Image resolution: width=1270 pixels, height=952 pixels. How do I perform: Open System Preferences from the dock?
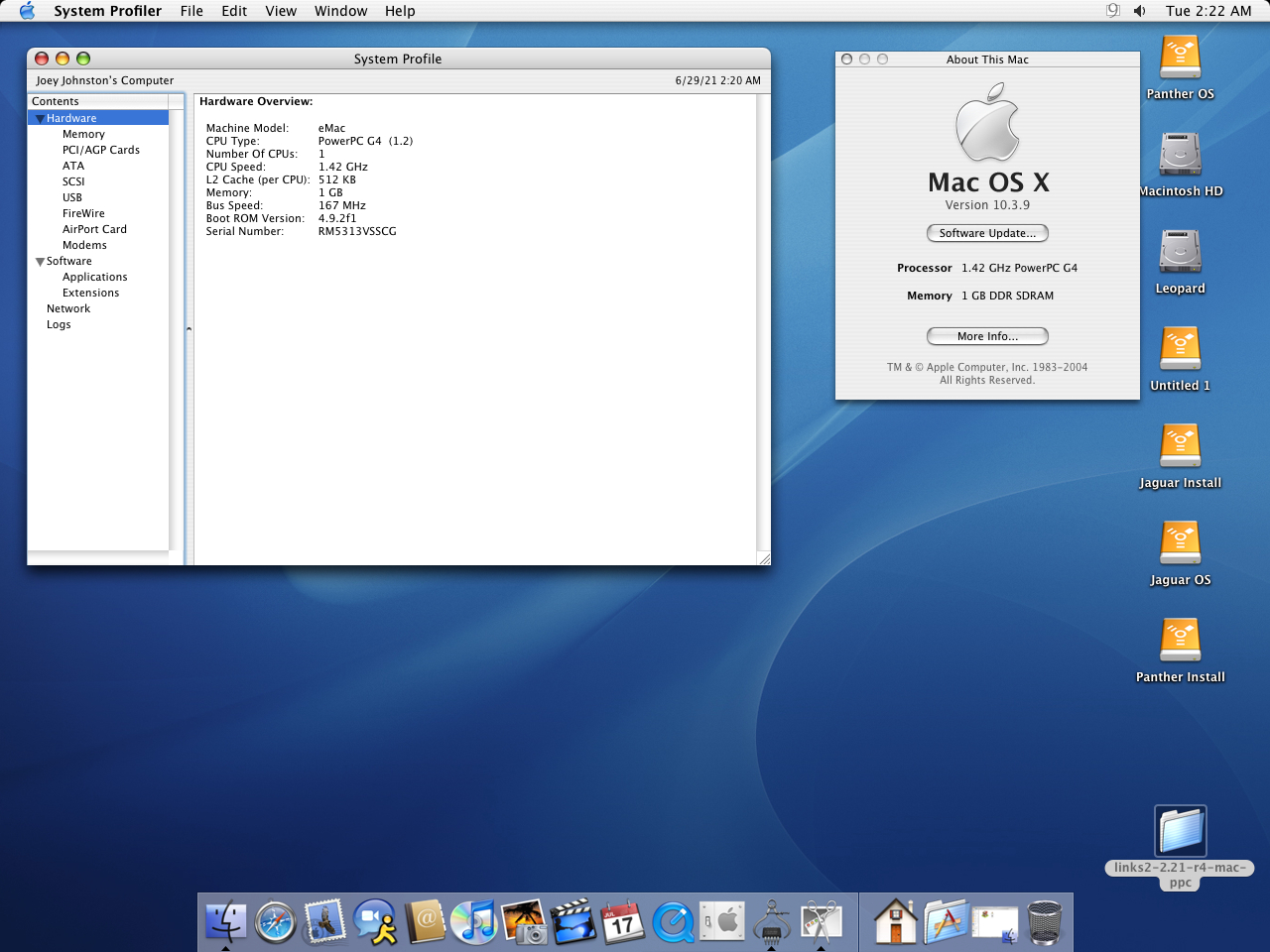coord(723,922)
